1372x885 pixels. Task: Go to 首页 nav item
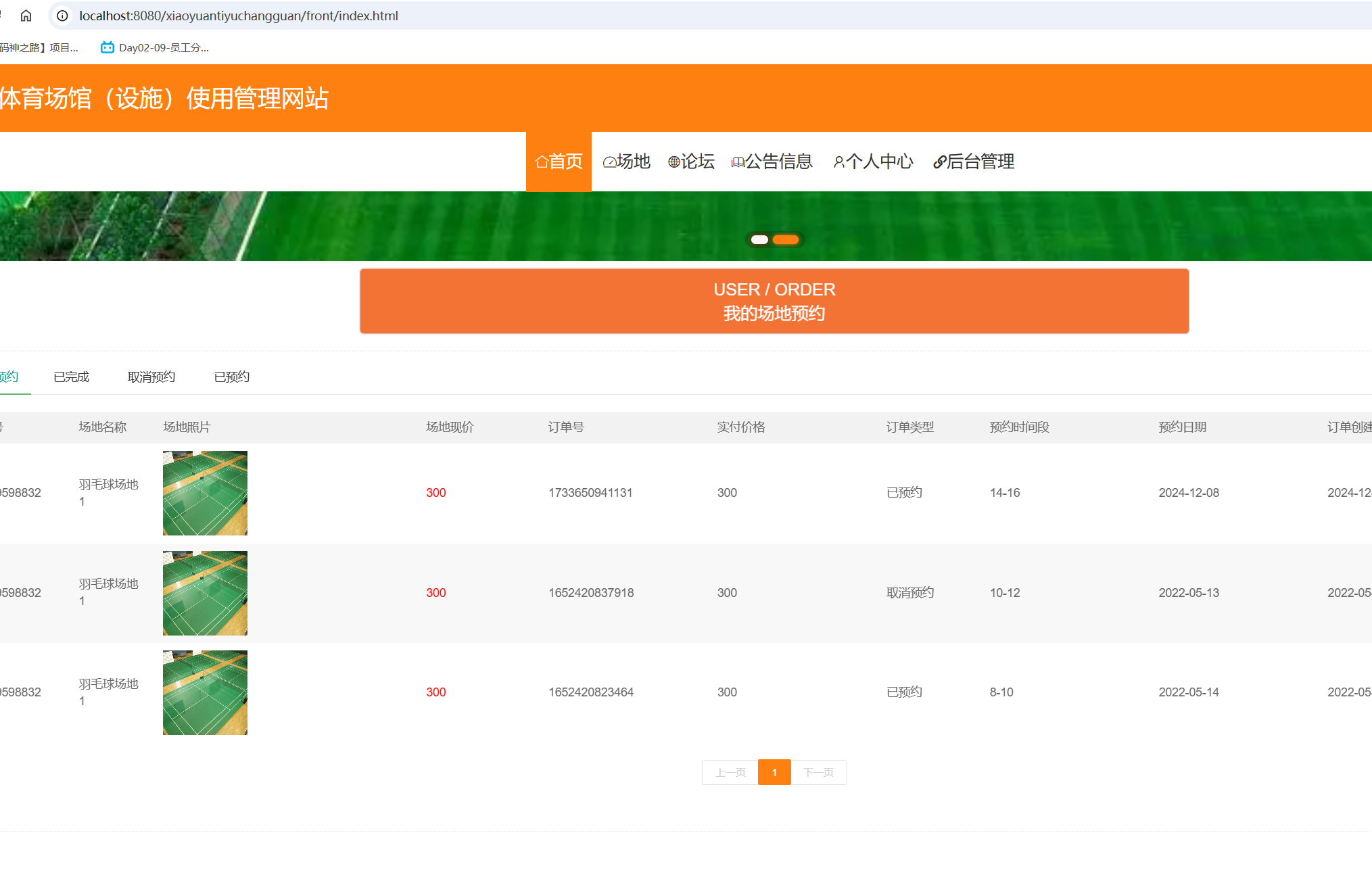tap(559, 162)
